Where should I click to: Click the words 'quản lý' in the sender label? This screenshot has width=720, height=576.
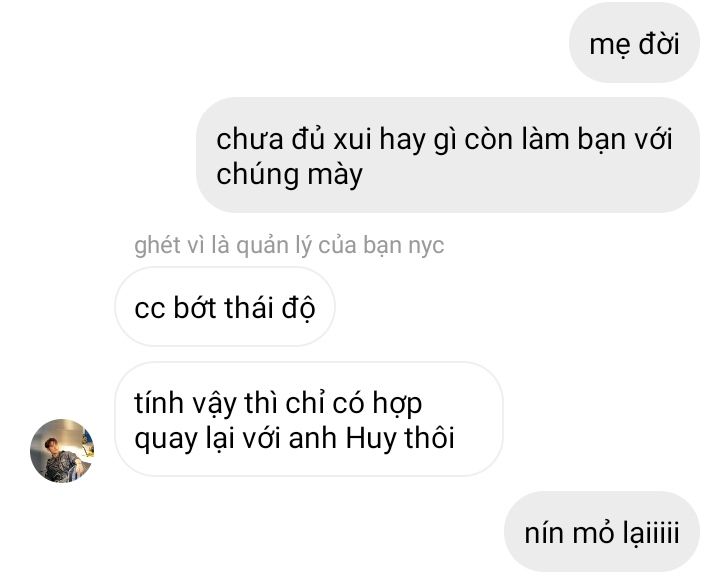[274, 246]
